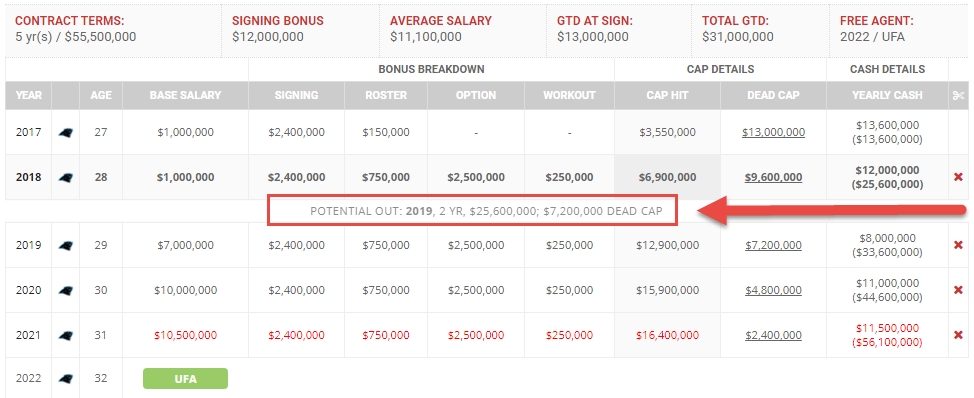Screen dimensions: 974x398
Task: Click the green UFA button
Action: click(185, 379)
